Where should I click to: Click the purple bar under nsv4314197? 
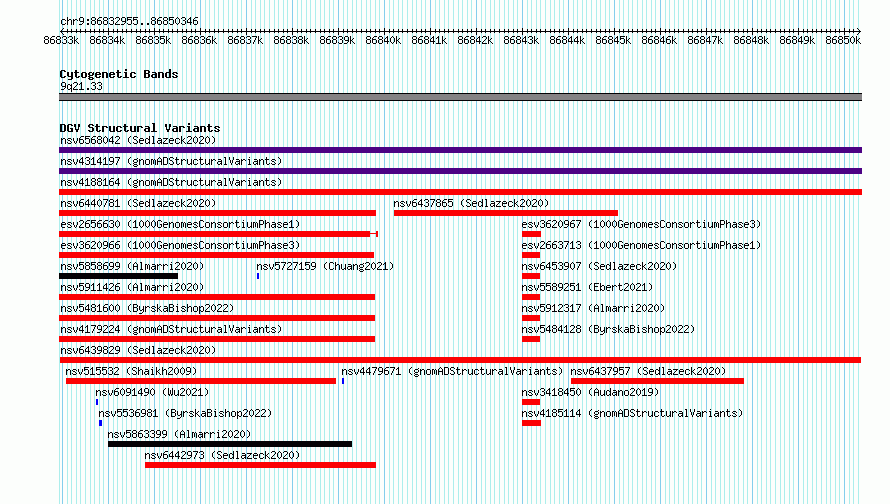[x=460, y=171]
